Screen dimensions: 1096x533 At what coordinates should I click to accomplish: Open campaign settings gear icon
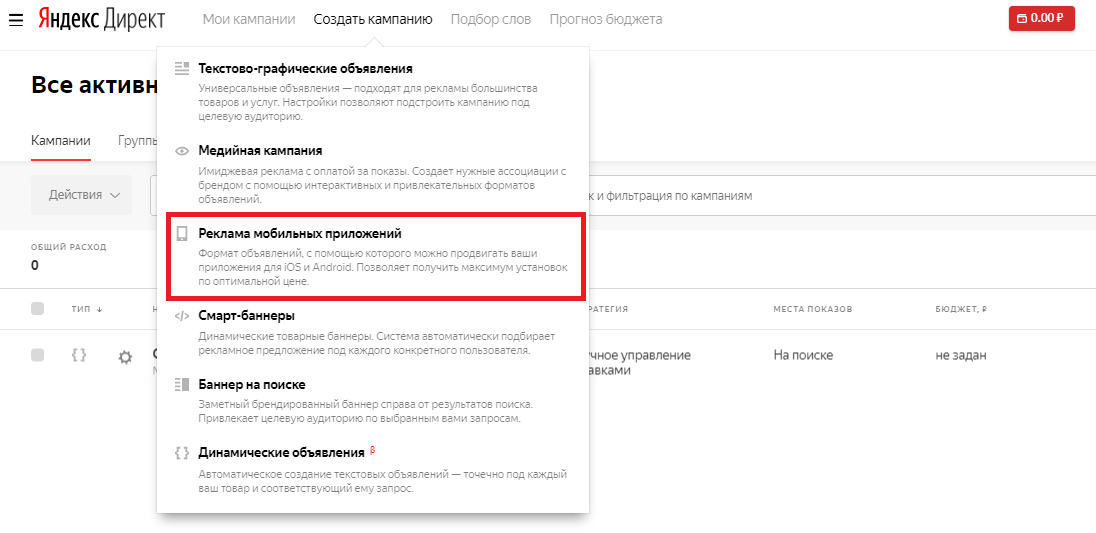pos(125,357)
